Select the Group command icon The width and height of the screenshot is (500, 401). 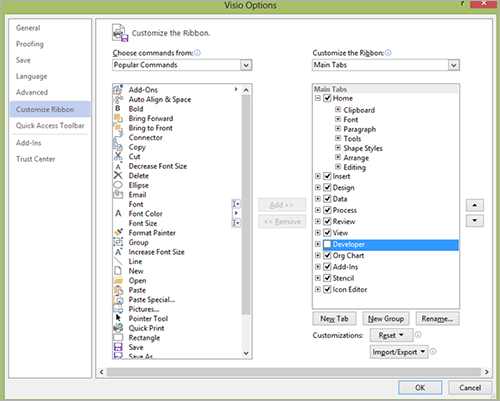coord(118,242)
